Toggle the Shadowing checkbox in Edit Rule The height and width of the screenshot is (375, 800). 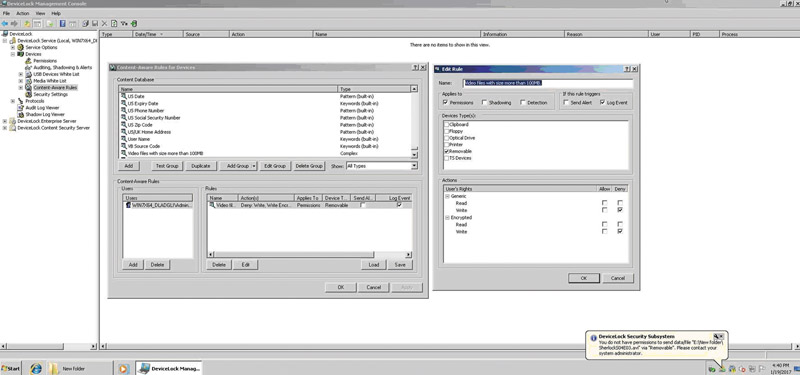484,103
